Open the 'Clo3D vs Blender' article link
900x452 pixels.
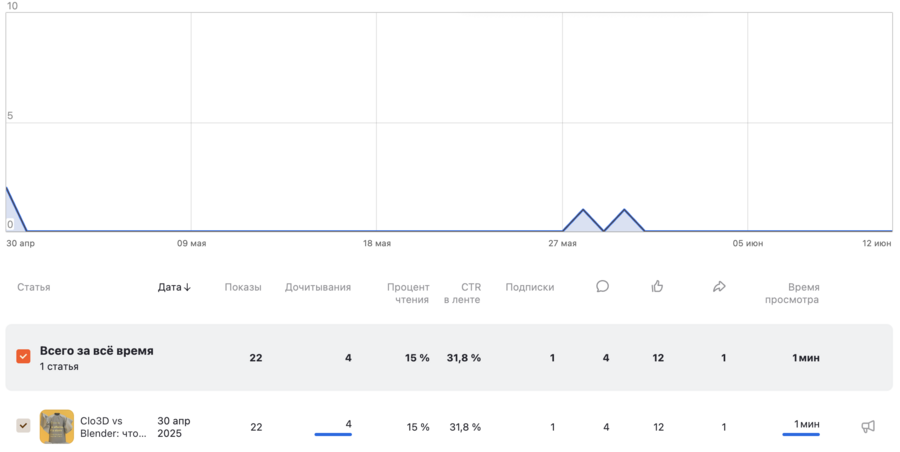114,427
